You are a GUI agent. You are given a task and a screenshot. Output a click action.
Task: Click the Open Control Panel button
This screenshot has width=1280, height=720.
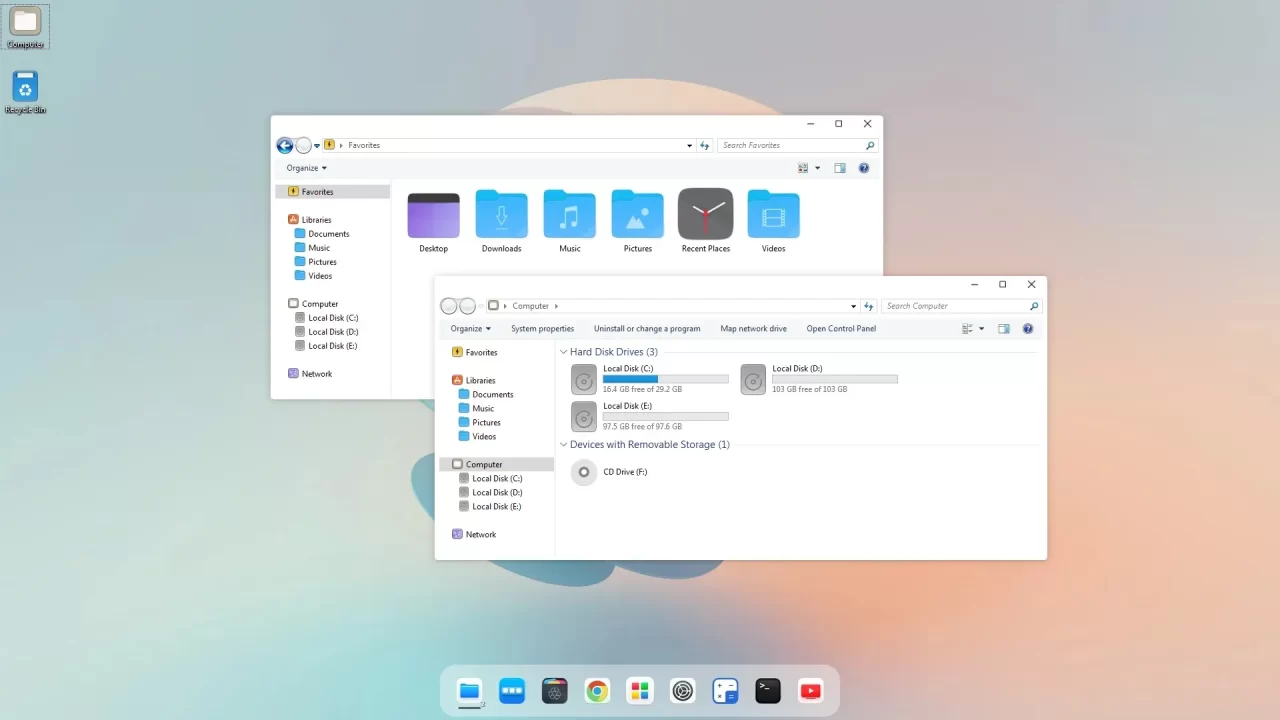click(841, 329)
